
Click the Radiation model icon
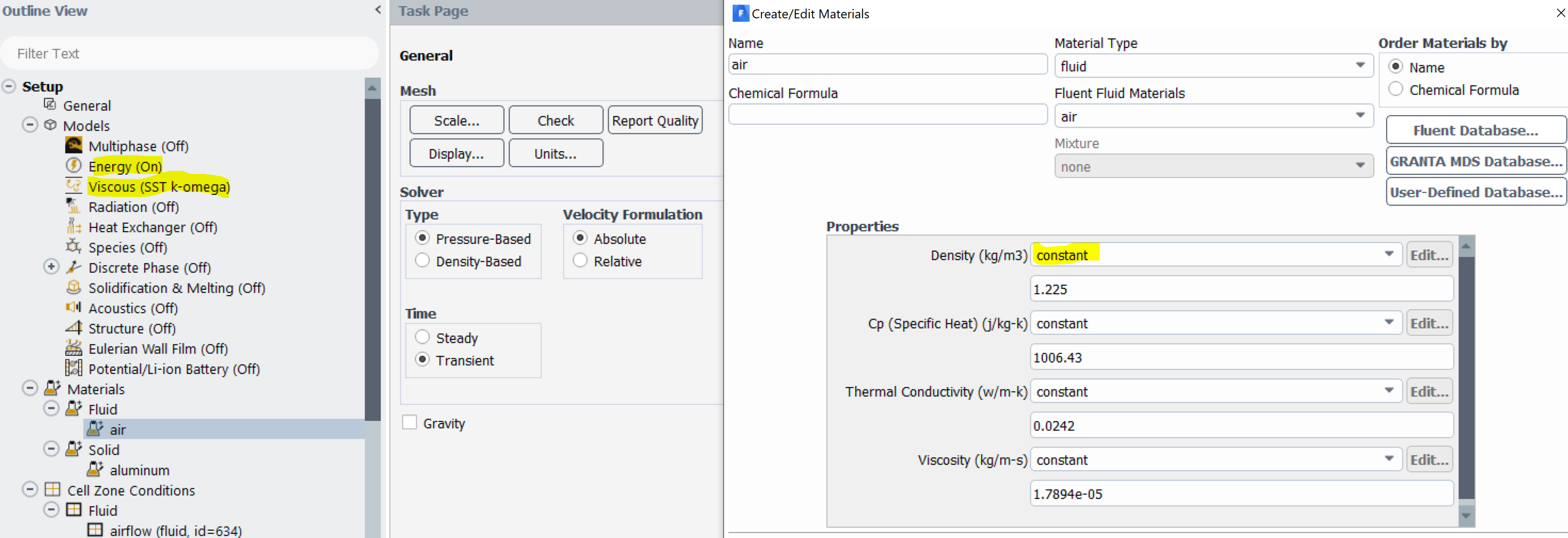74,206
